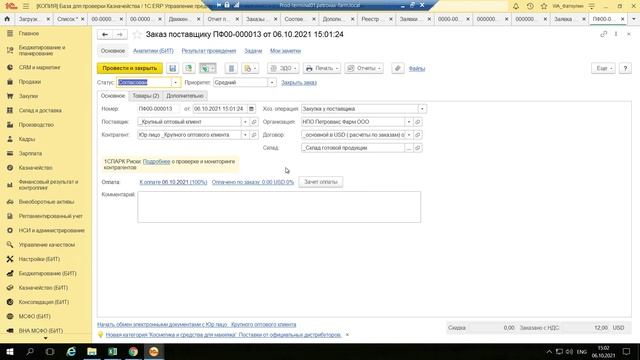Open Продажи in the left sidebar
Screen dimensions: 640x360
(29, 82)
